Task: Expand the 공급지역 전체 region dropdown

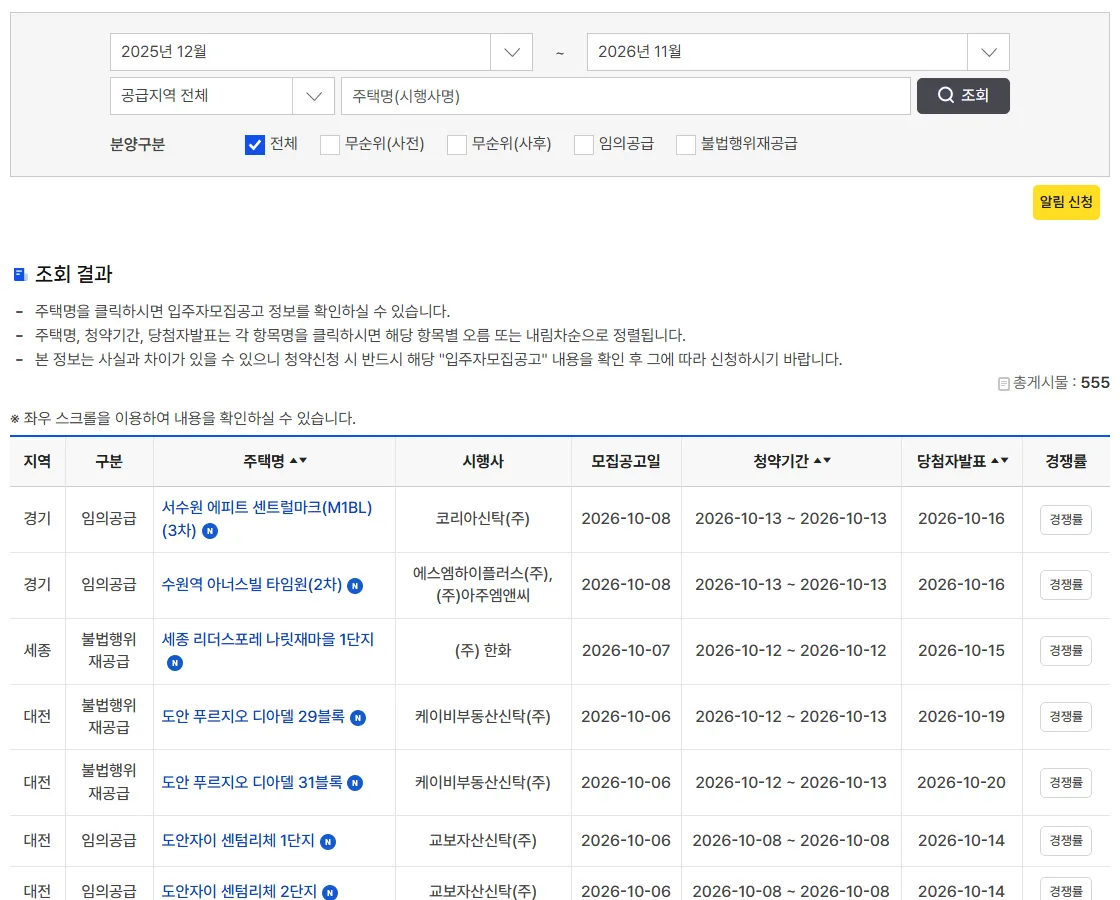Action: [222, 96]
